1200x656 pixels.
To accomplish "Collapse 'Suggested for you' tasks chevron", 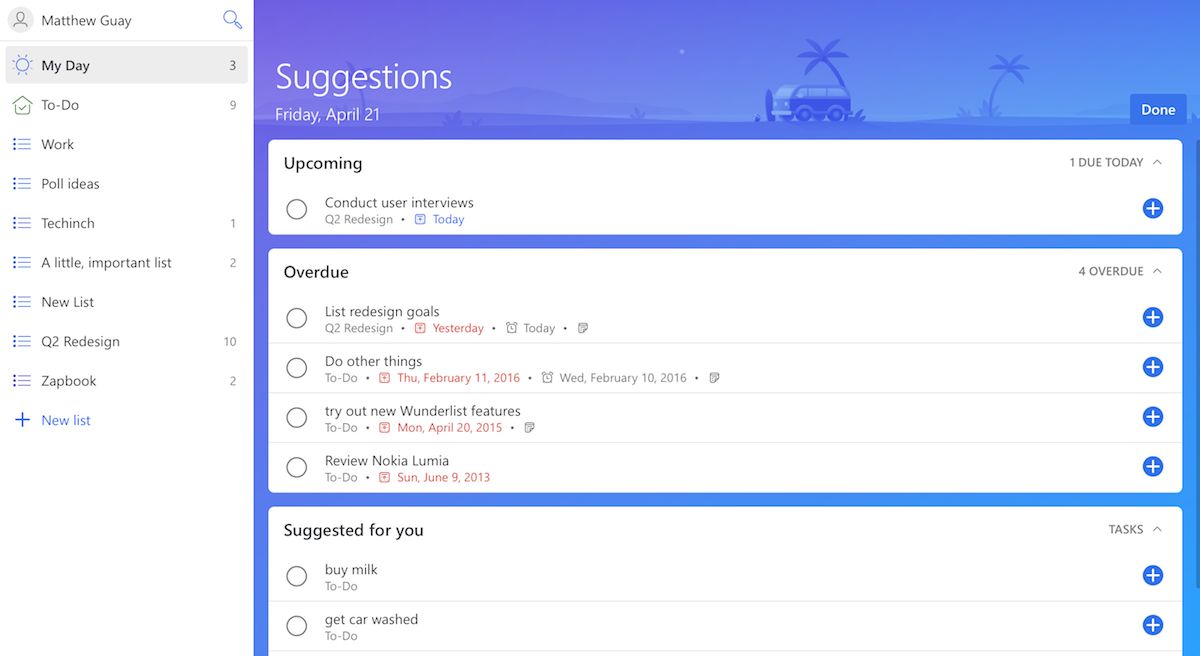I will 1157,529.
